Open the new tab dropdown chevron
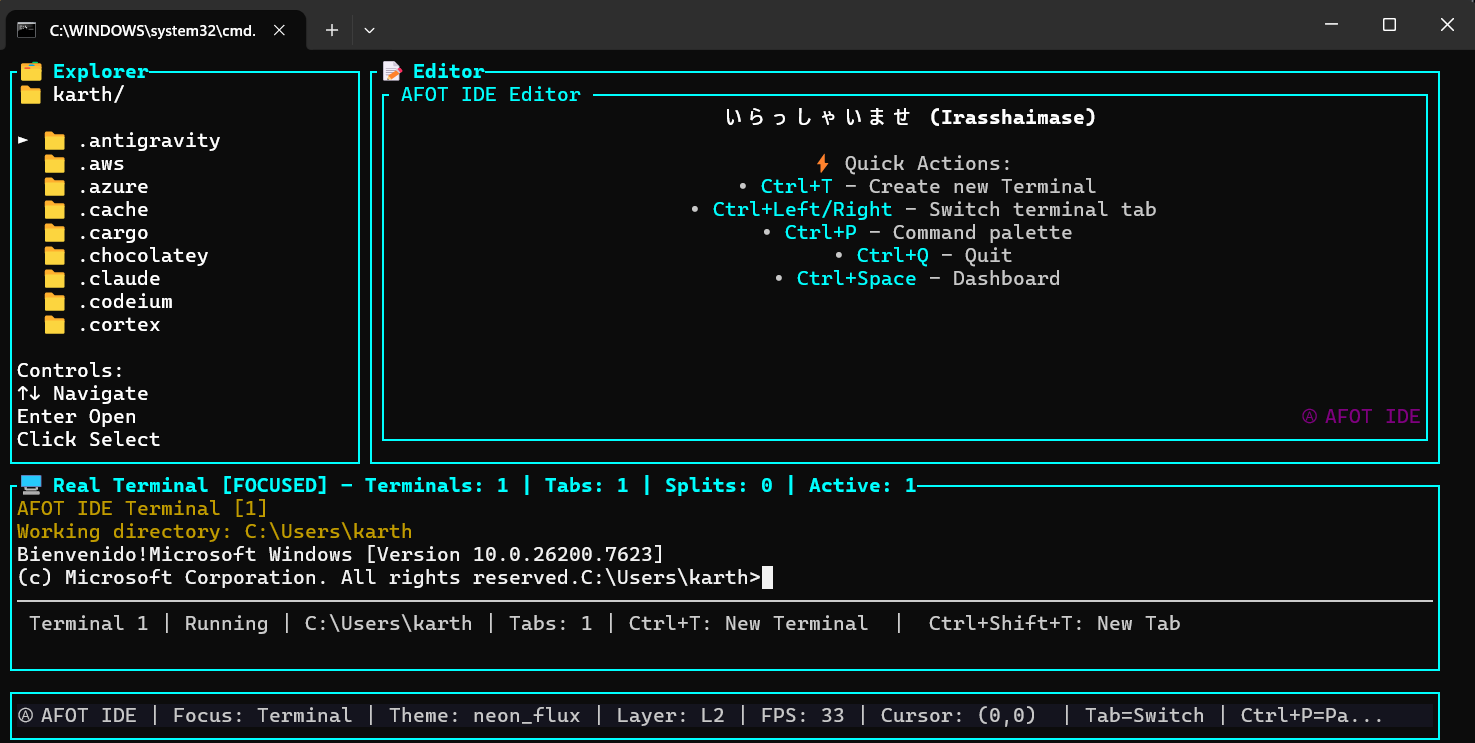The width and height of the screenshot is (1475, 743). (x=369, y=30)
